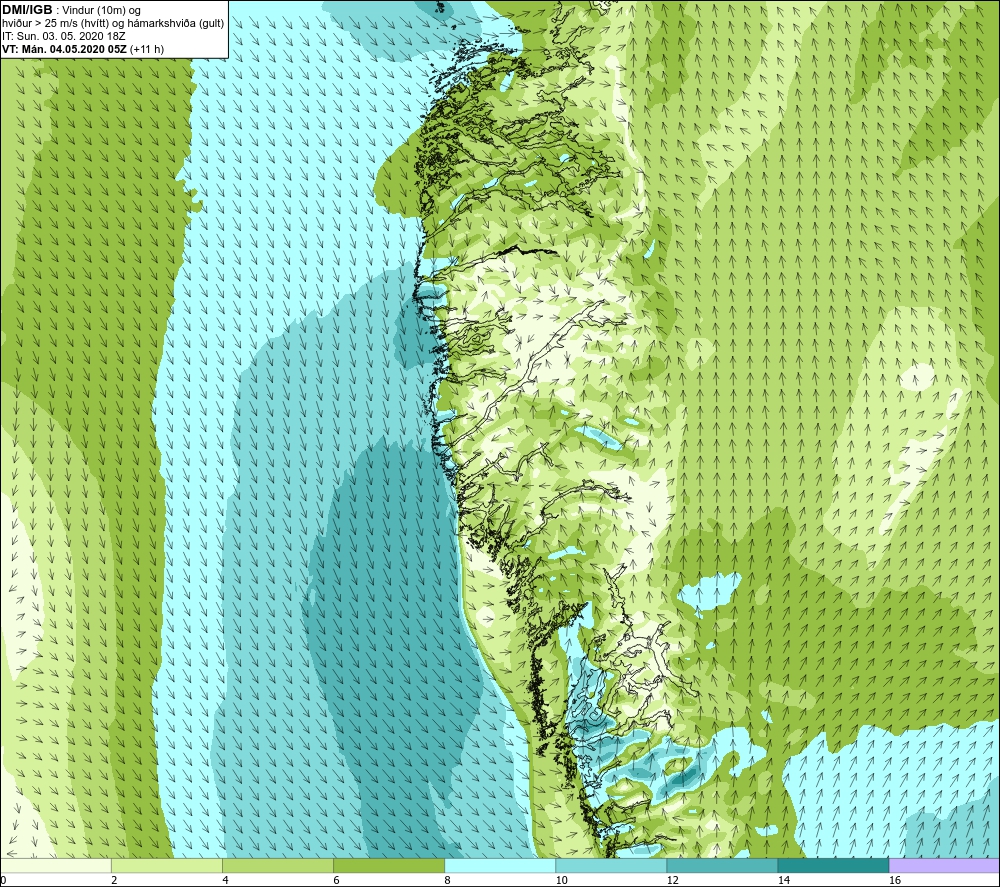Image resolution: width=1000 pixels, height=887 pixels.
Task: Click the "DMI/IGB" title text
Action: pos(27,10)
